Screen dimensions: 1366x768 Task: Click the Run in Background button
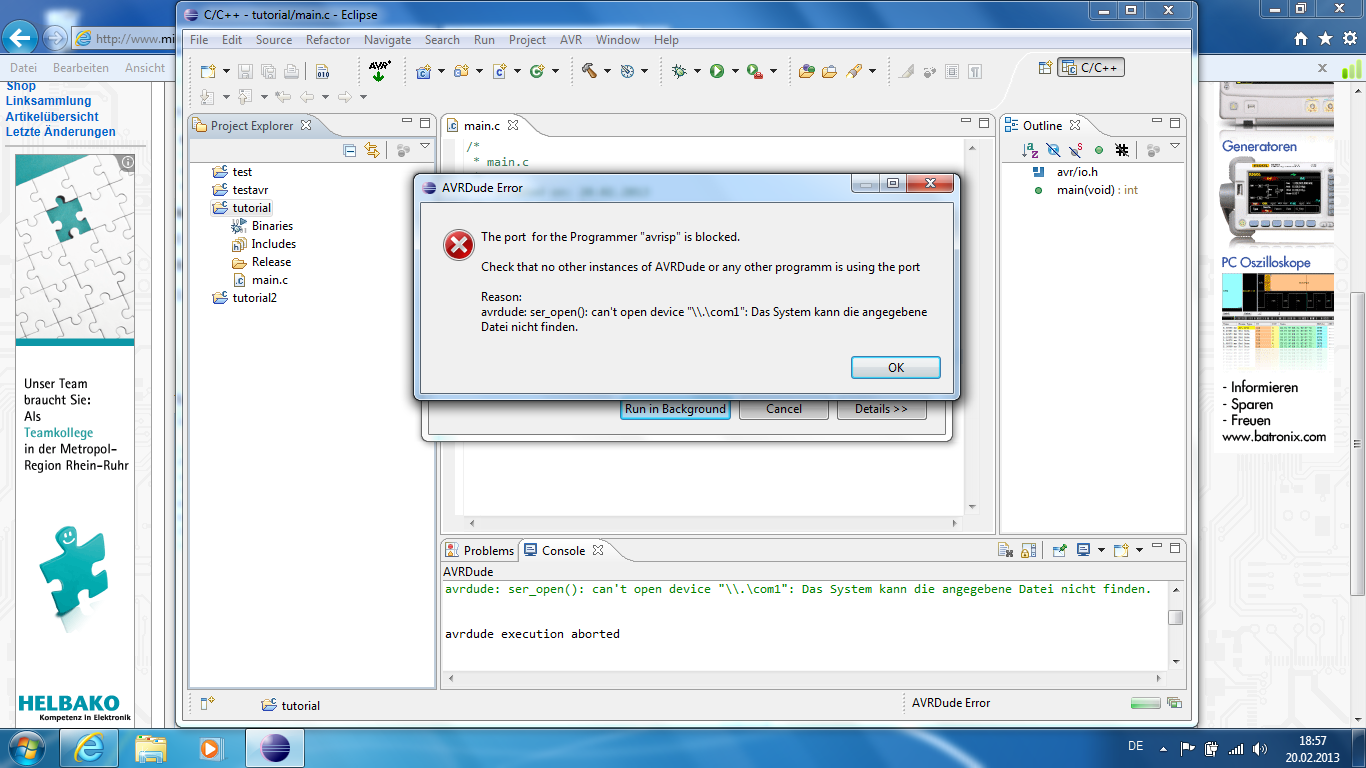click(x=675, y=408)
